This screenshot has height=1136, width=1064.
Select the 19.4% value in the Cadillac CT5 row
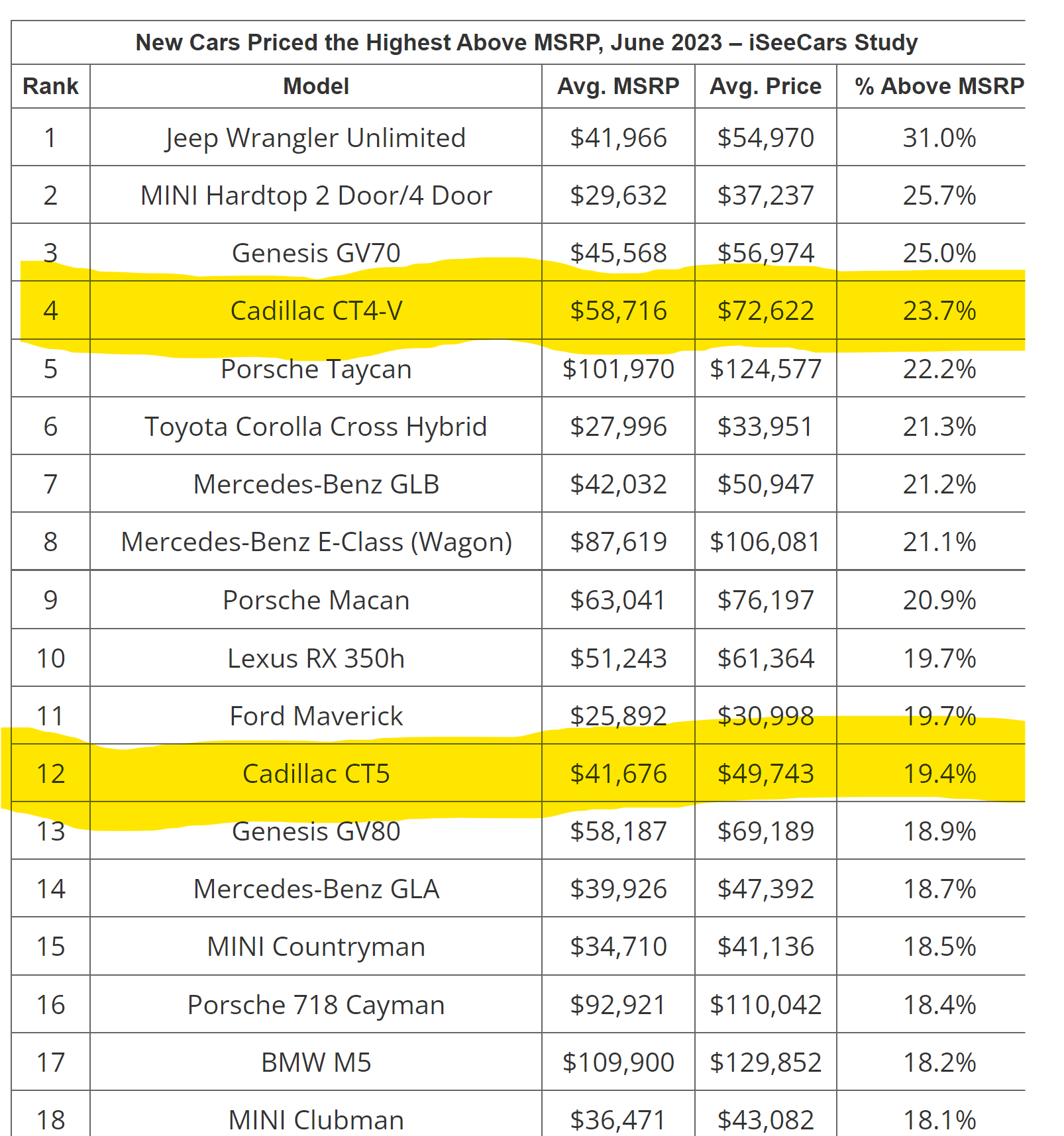point(939,774)
